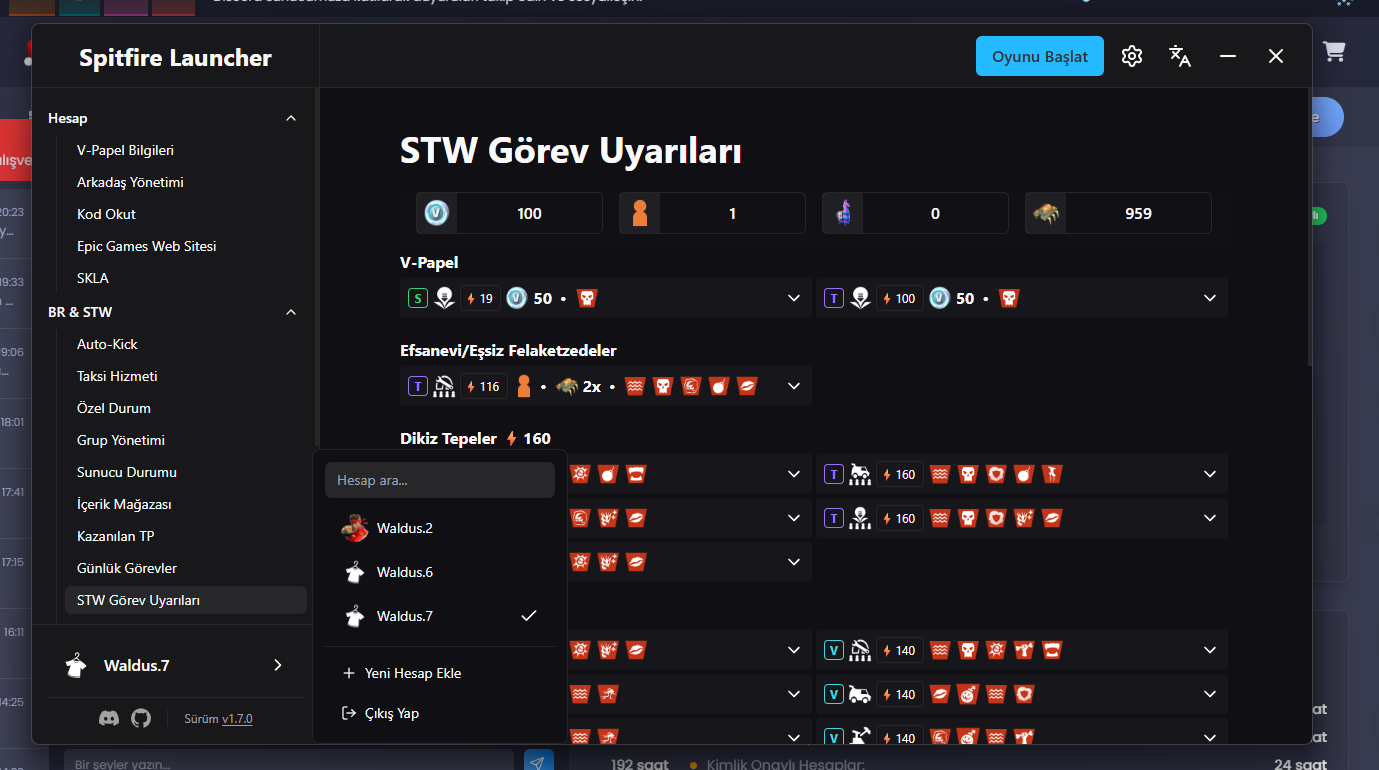Screen dimensions: 1379x770
Task: Expand the T 160 row ending with lips modifier
Action: coord(1210,518)
